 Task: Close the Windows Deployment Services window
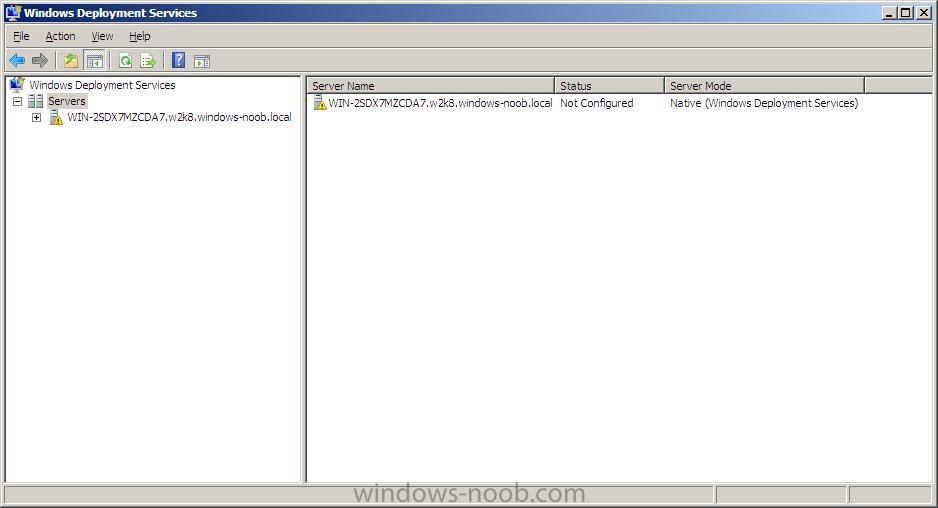[x=924, y=13]
